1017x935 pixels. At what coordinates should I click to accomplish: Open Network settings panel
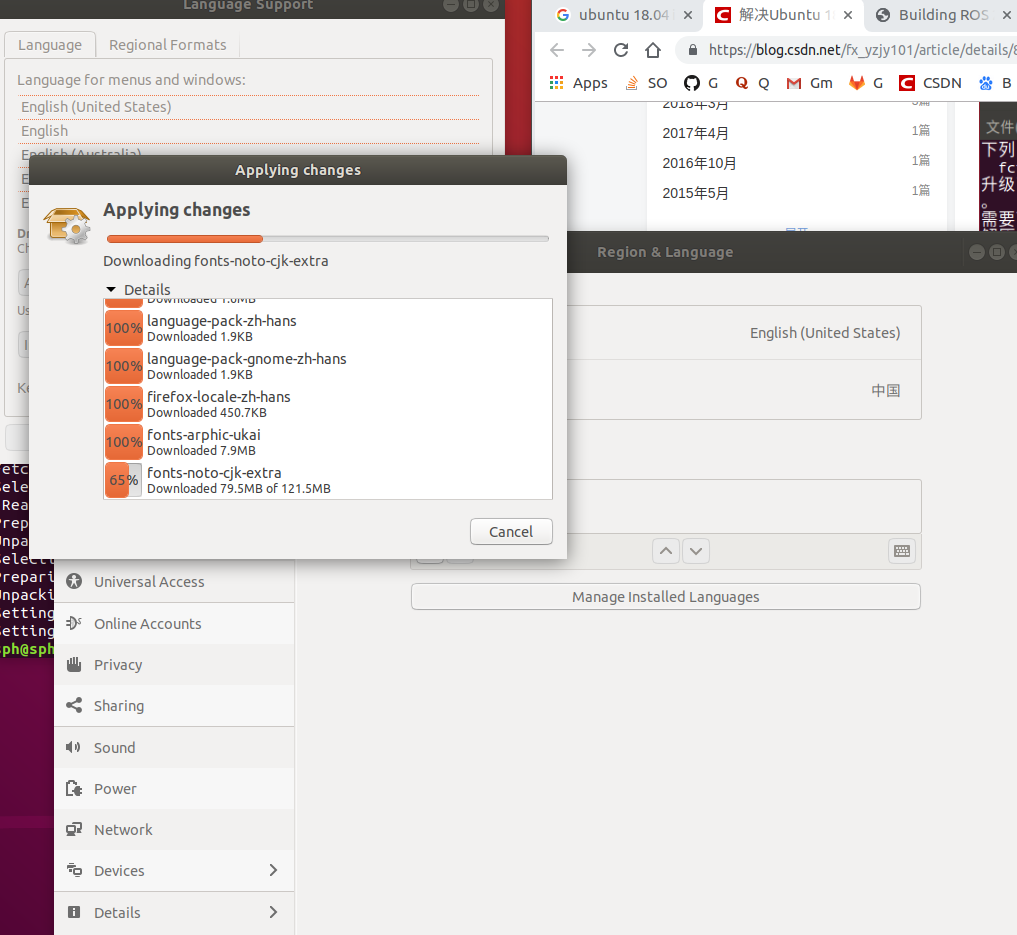point(174,829)
